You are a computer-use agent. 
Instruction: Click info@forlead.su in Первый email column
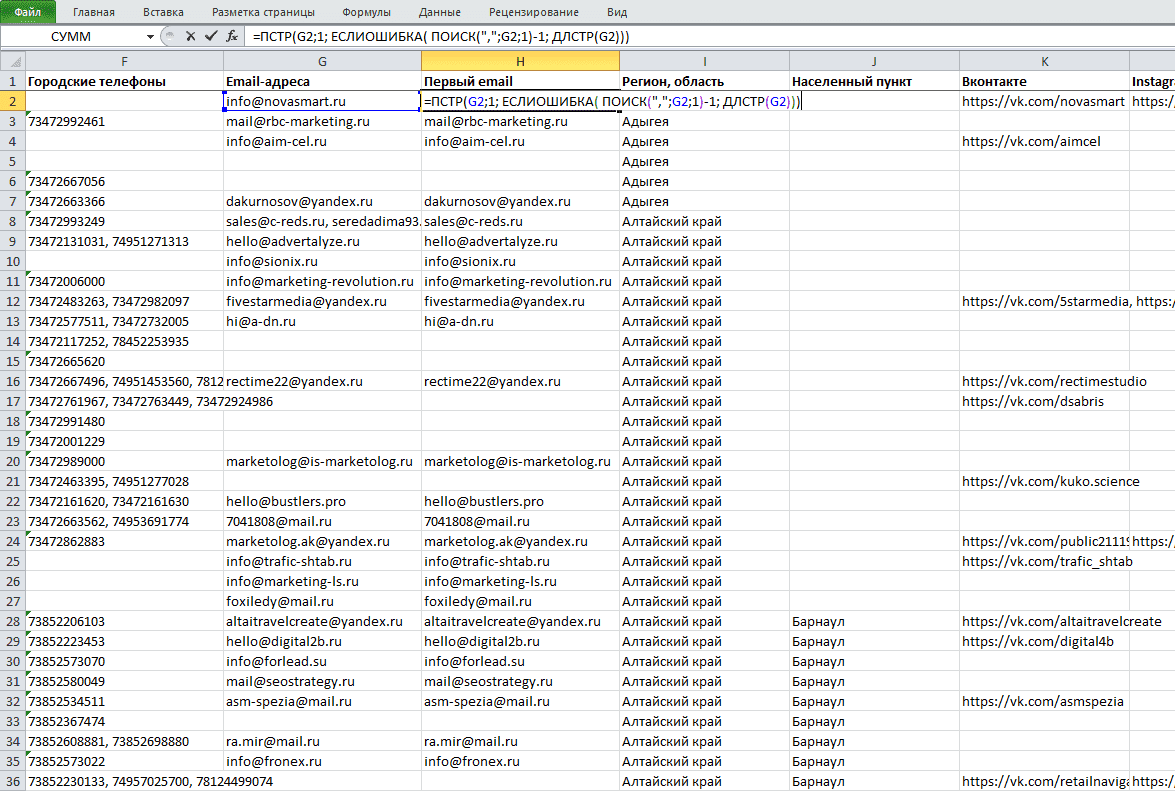(x=520, y=661)
